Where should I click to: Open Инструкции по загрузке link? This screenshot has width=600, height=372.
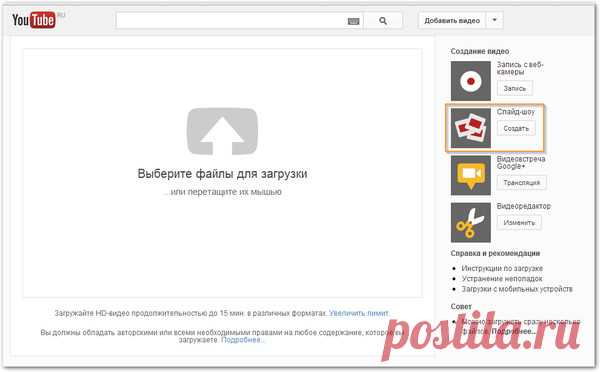502,268
